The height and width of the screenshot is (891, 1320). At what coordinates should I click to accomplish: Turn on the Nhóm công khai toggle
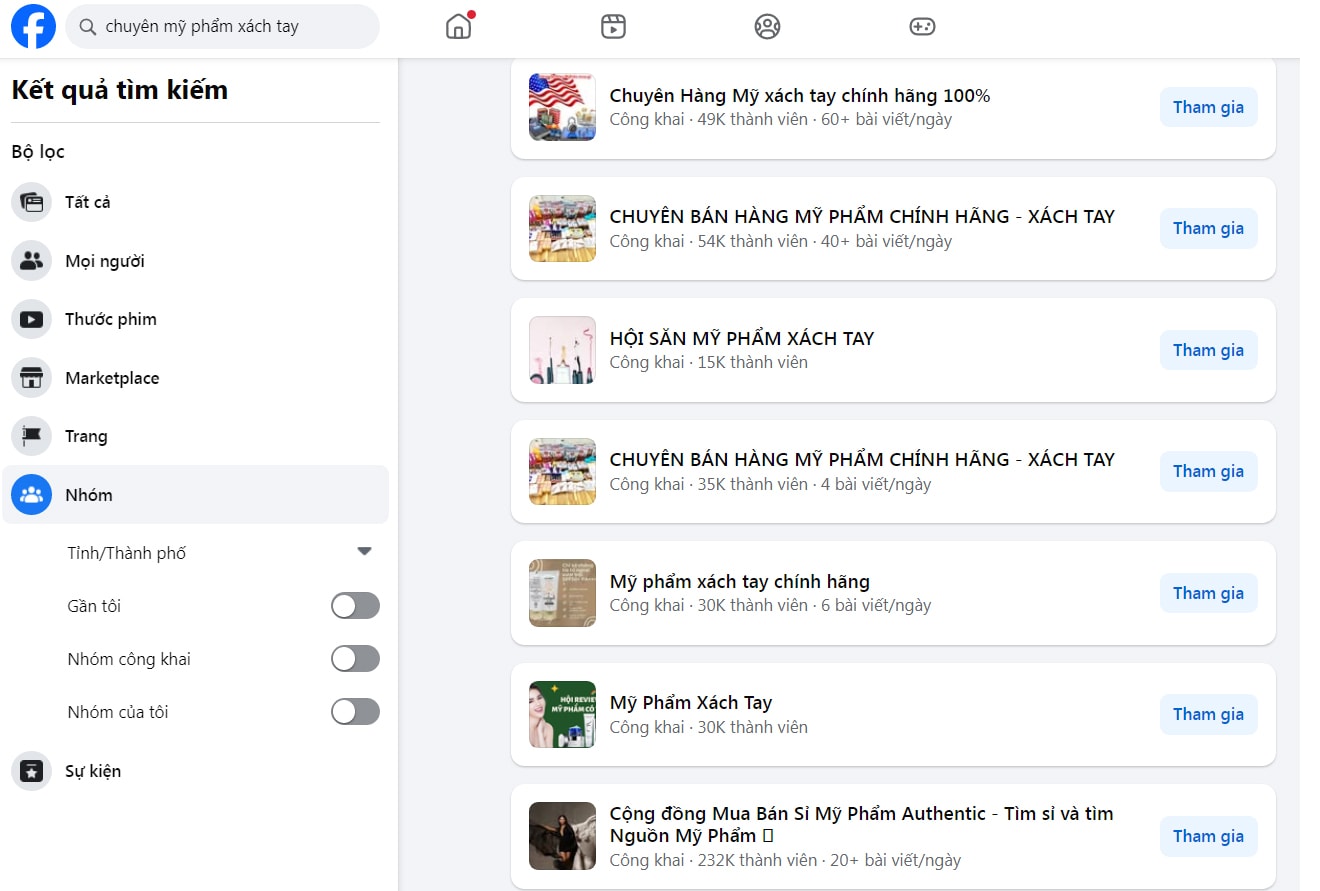point(355,659)
